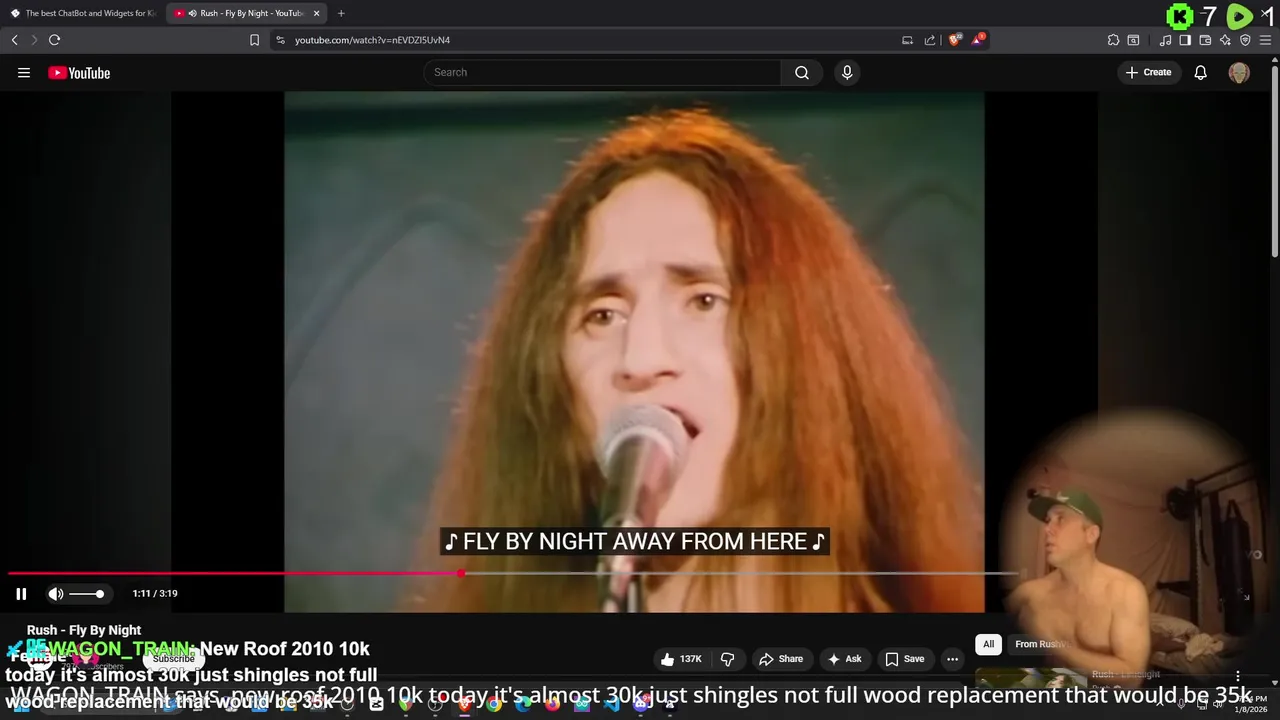Open the extensions puzzle icon

pyautogui.click(x=1113, y=40)
